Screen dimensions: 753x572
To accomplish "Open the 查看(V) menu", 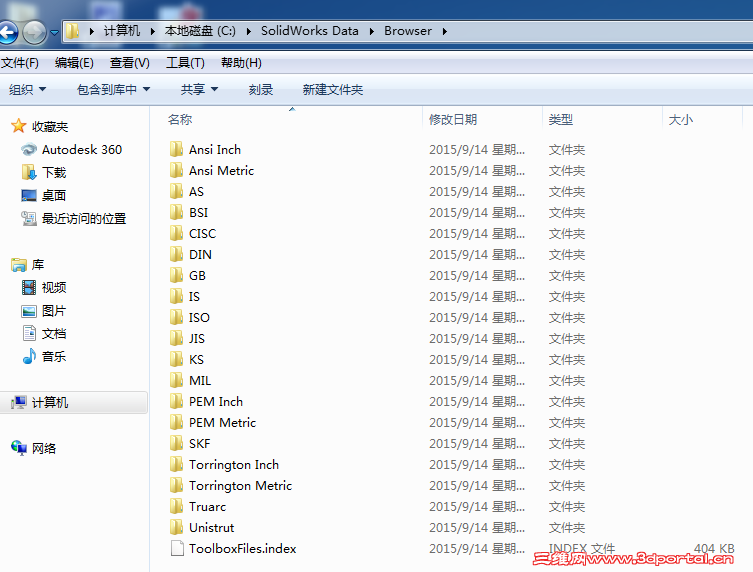I will tap(130, 63).
